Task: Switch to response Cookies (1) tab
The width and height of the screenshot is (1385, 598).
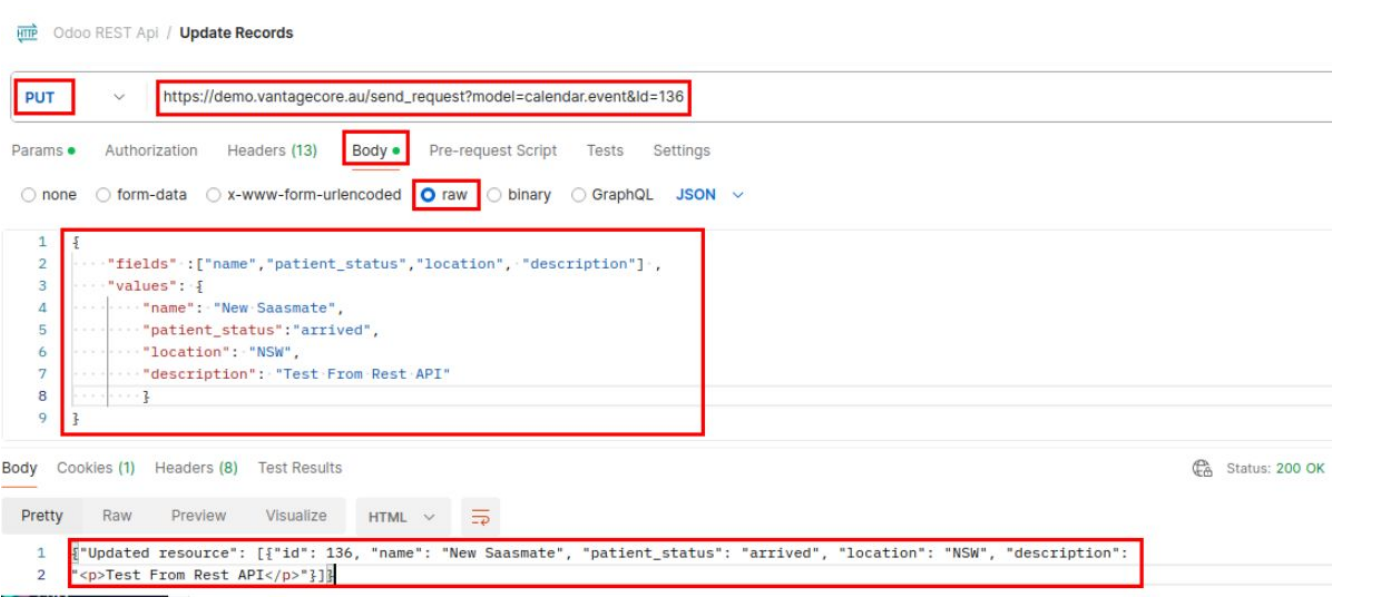Action: point(96,468)
